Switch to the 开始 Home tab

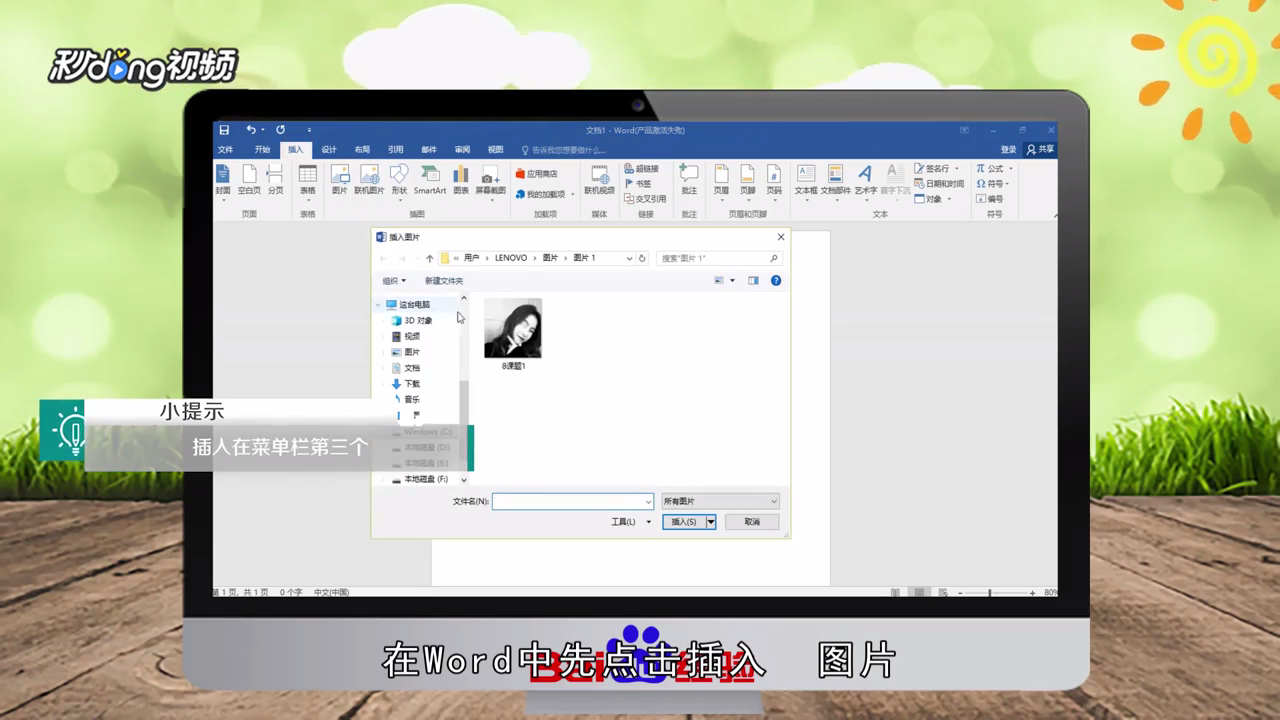[262, 150]
